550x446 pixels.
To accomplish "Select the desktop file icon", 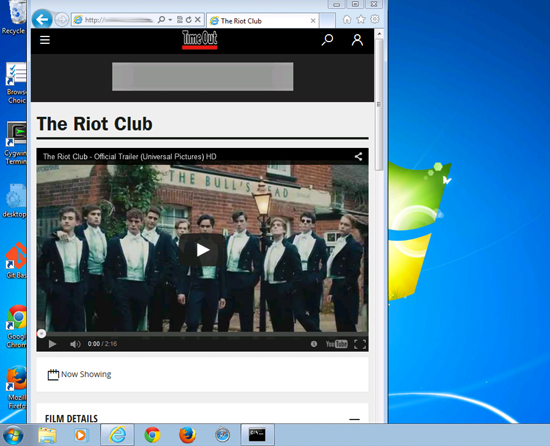I will tap(14, 201).
